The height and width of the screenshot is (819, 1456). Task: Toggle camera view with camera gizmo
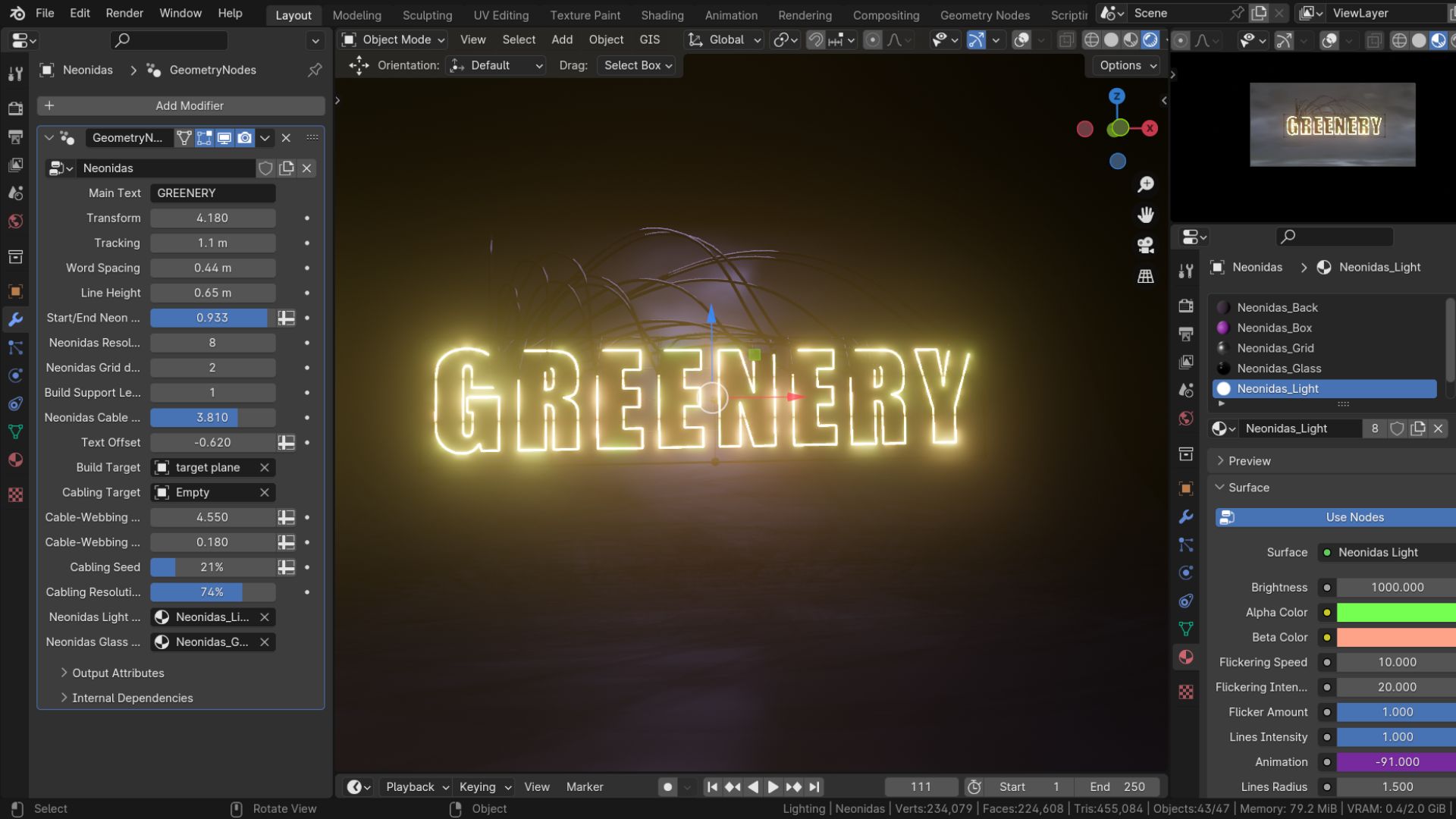point(1145,245)
